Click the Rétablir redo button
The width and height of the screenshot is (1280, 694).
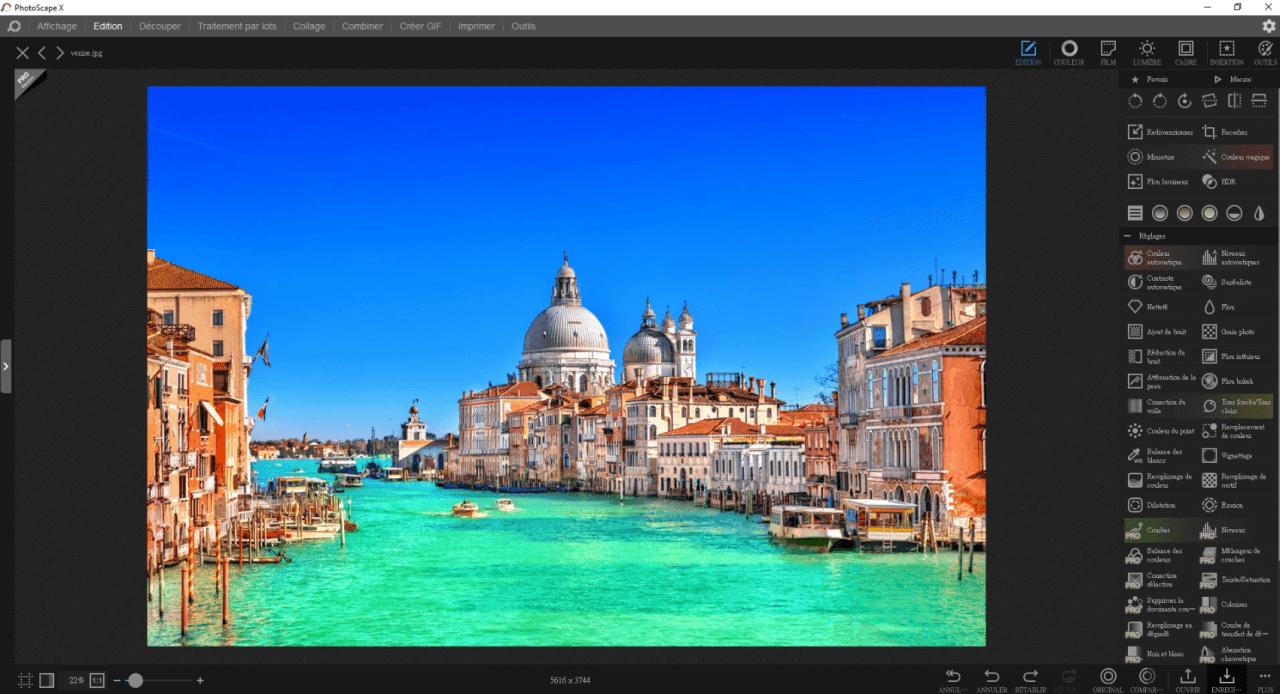click(x=1030, y=680)
